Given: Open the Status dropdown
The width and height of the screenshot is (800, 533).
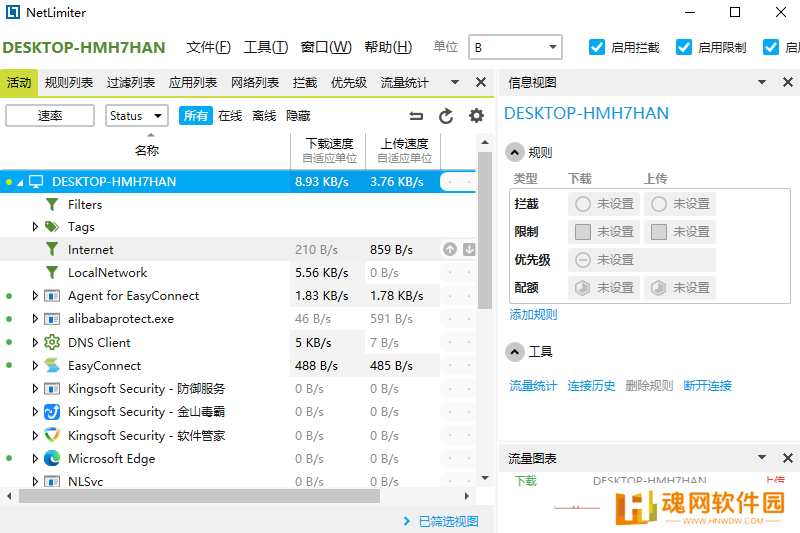Looking at the screenshot, I should tap(136, 116).
